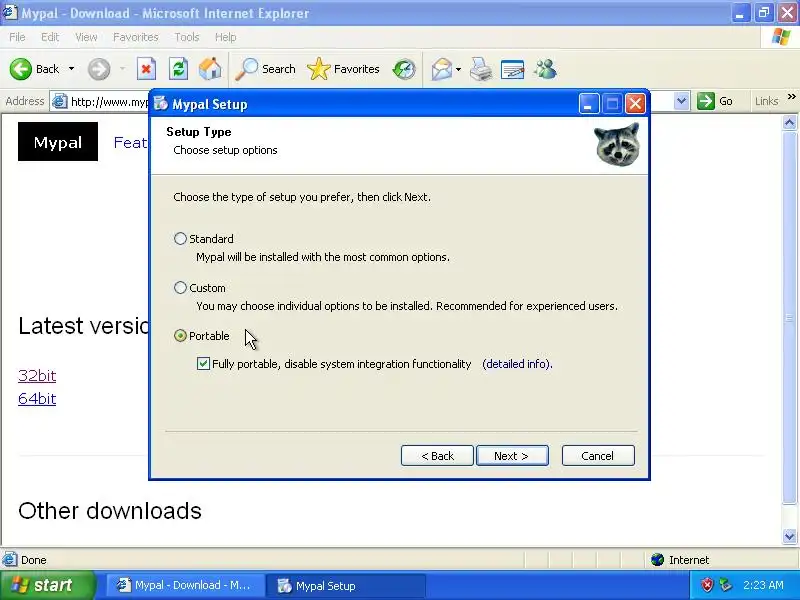The image size is (800, 600).
Task: Click the Mail envelope icon
Action: 441,69
